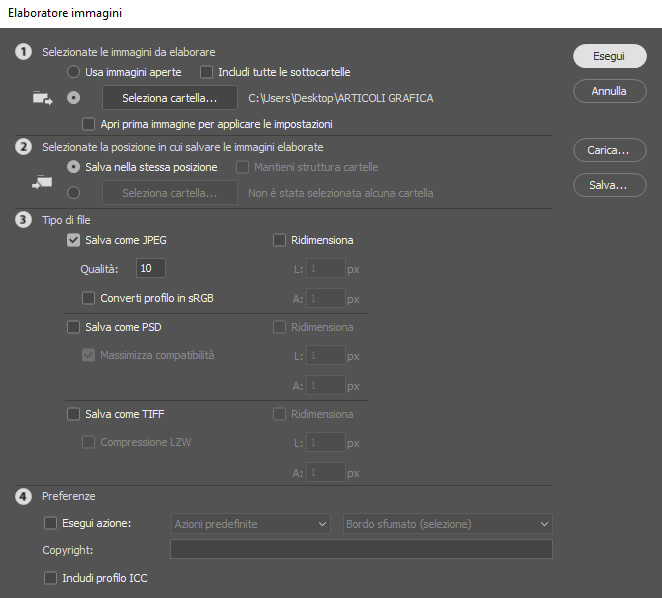The image size is (662, 598).
Task: Click the TIFF height 'A:' field
Action: (326, 472)
